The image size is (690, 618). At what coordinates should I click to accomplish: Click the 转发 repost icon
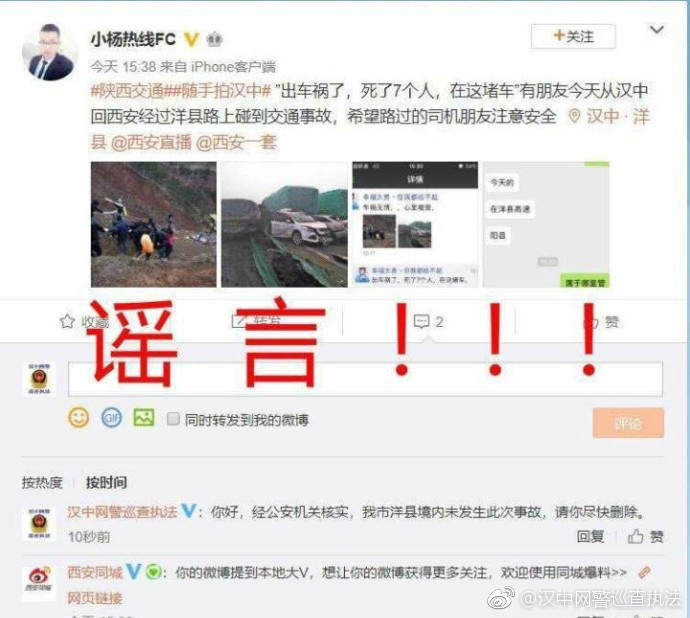239,321
